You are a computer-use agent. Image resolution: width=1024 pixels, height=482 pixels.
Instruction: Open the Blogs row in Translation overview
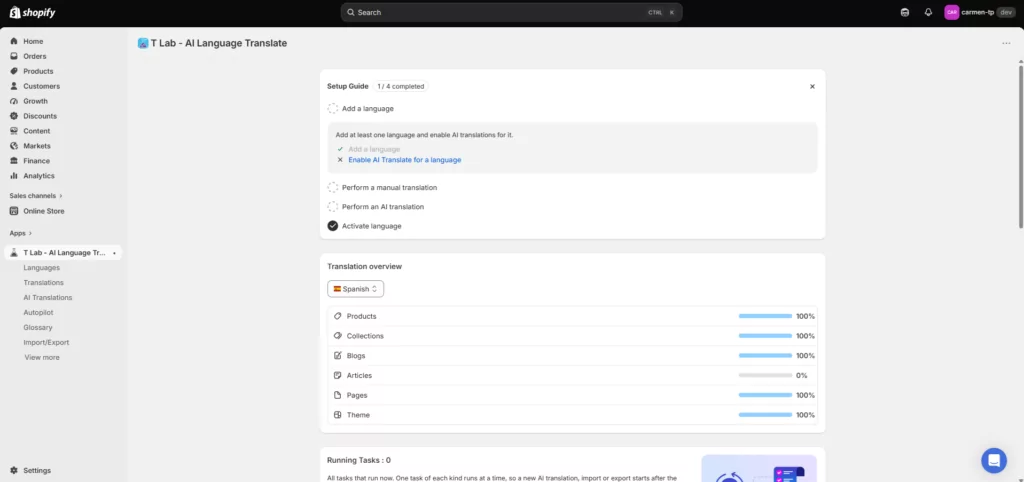pyautogui.click(x=573, y=356)
